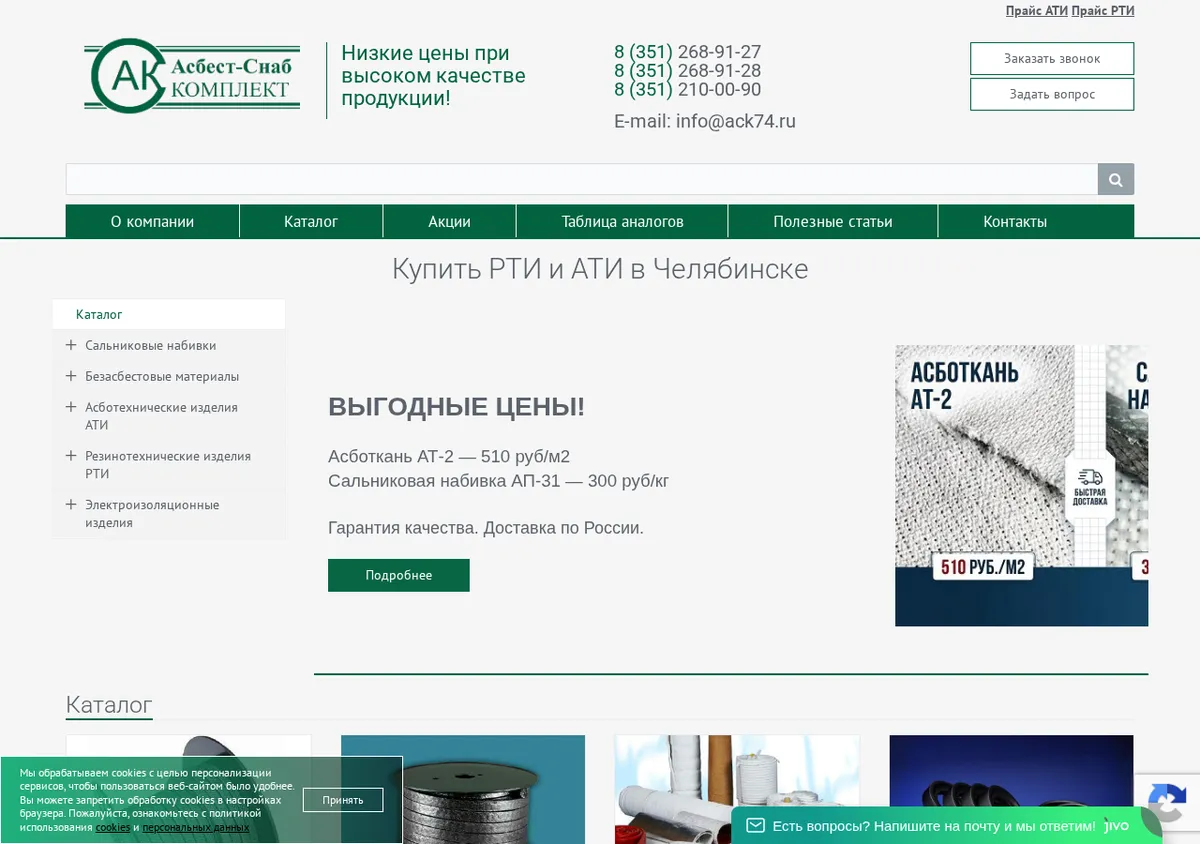The height and width of the screenshot is (844, 1200).
Task: Open the Jivo mail envelope icon
Action: point(755,826)
